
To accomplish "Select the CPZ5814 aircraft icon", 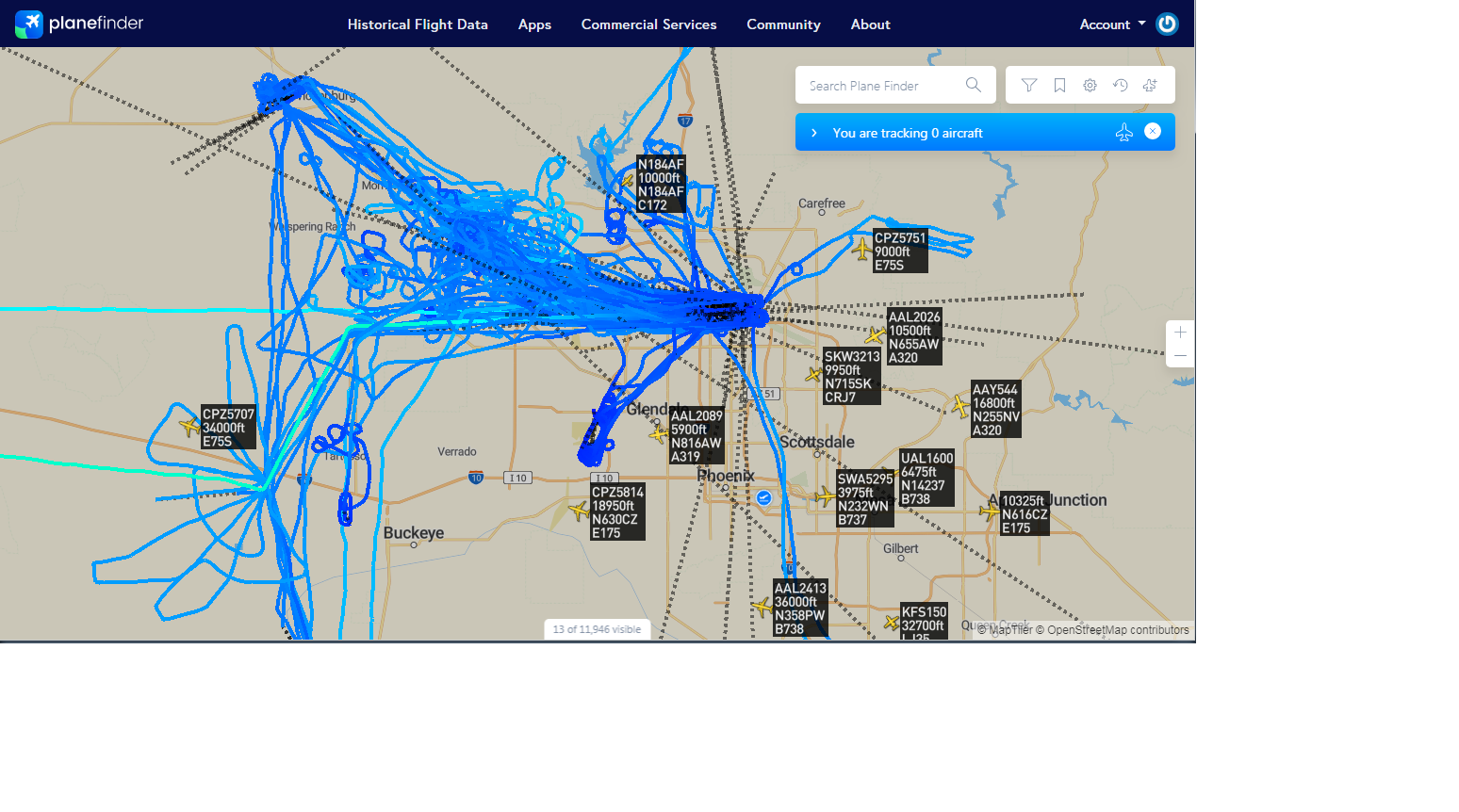I will [580, 512].
